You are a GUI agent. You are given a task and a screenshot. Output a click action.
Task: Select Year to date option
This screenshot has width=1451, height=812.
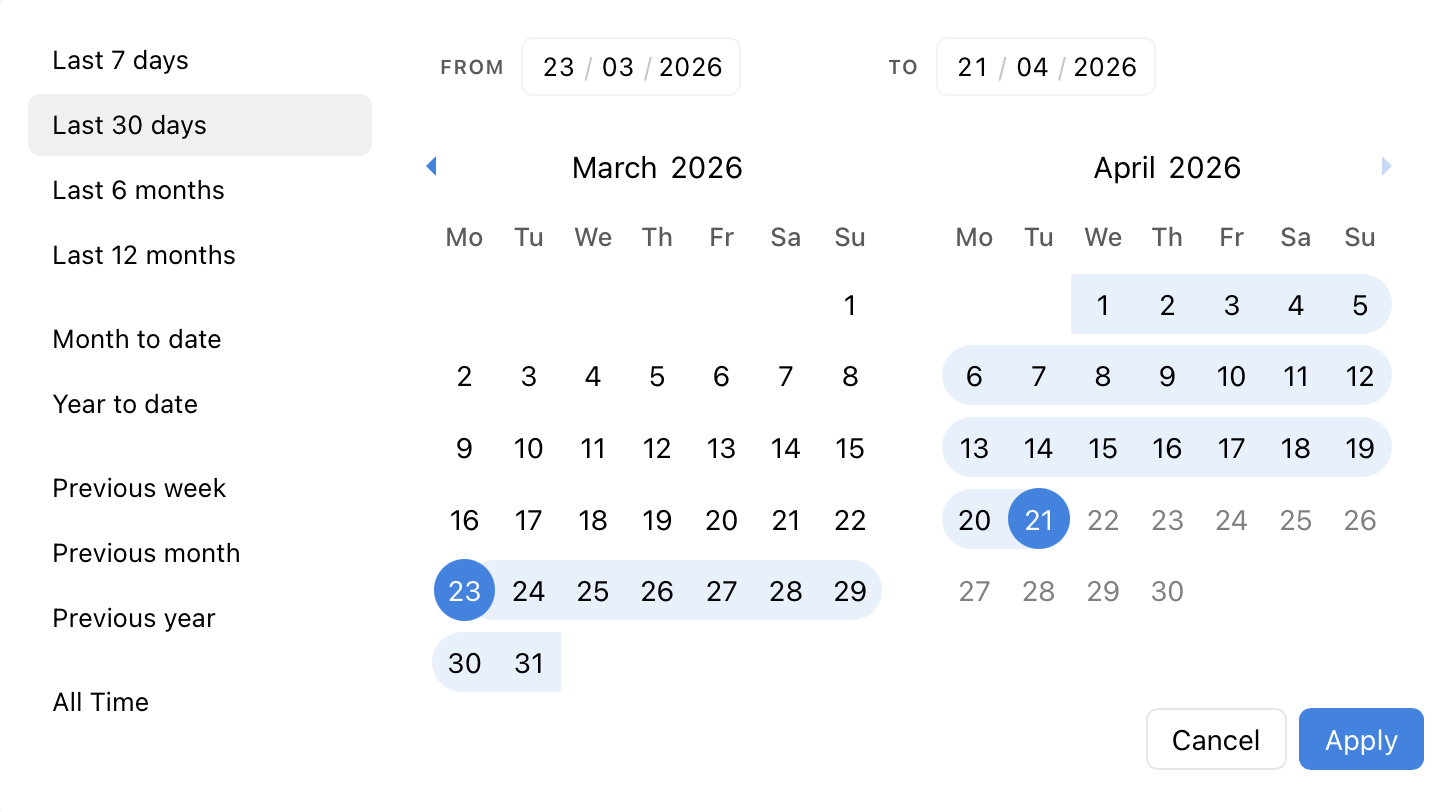point(125,405)
